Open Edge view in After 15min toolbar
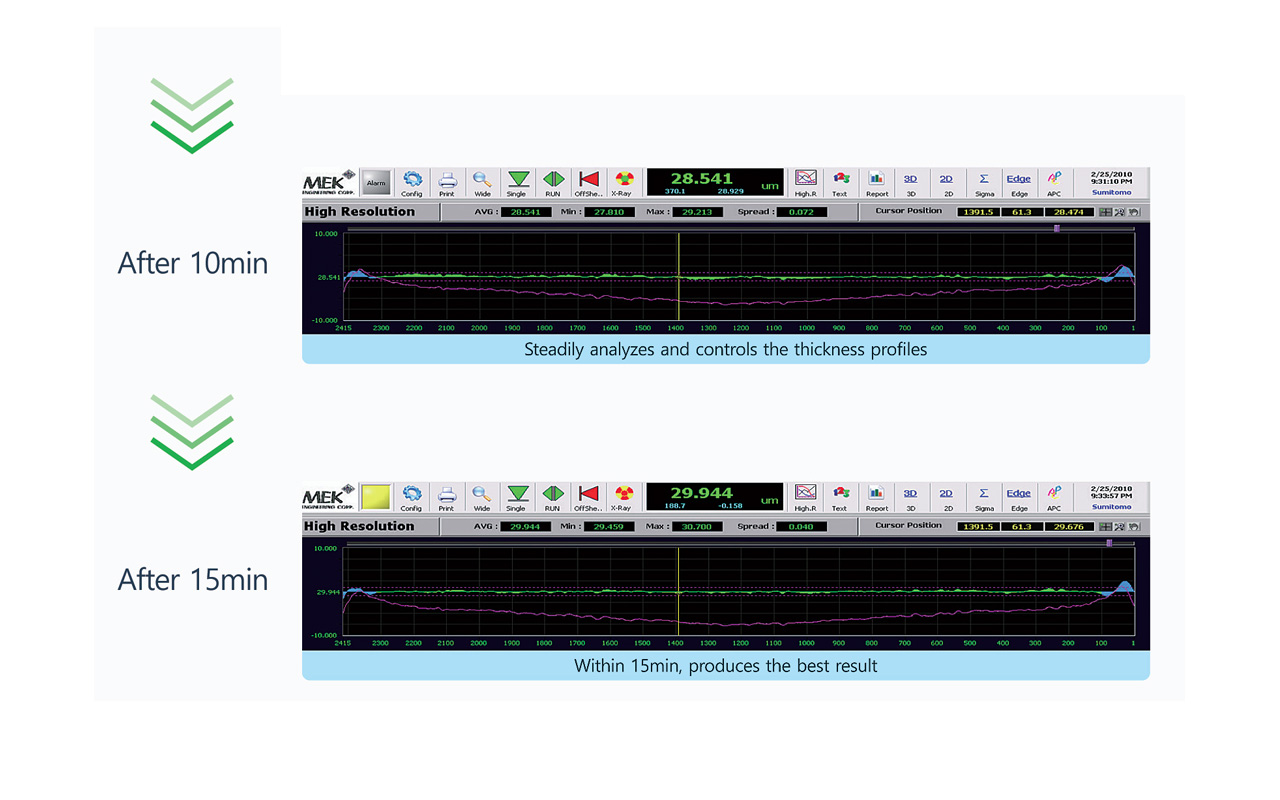The image size is (1280, 800). click(x=1019, y=497)
